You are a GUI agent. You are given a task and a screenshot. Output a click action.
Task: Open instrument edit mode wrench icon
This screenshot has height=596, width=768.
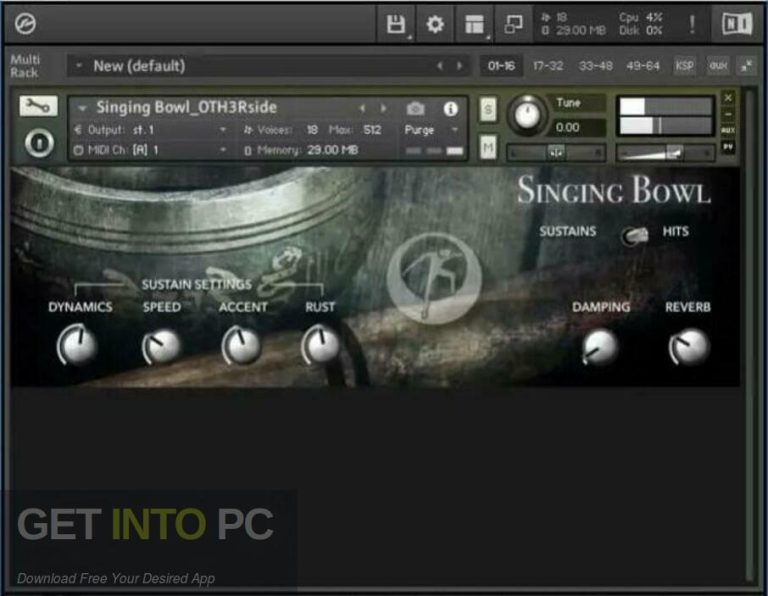(38, 105)
